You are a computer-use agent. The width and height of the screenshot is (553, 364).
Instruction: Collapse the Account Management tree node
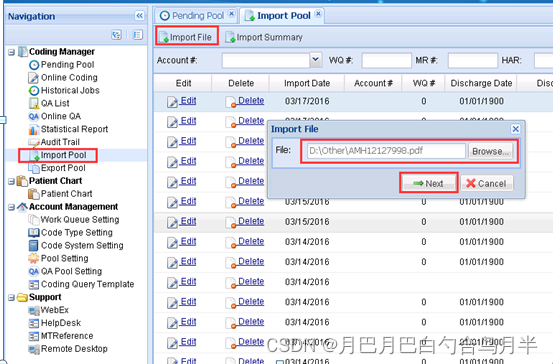pos(11,207)
